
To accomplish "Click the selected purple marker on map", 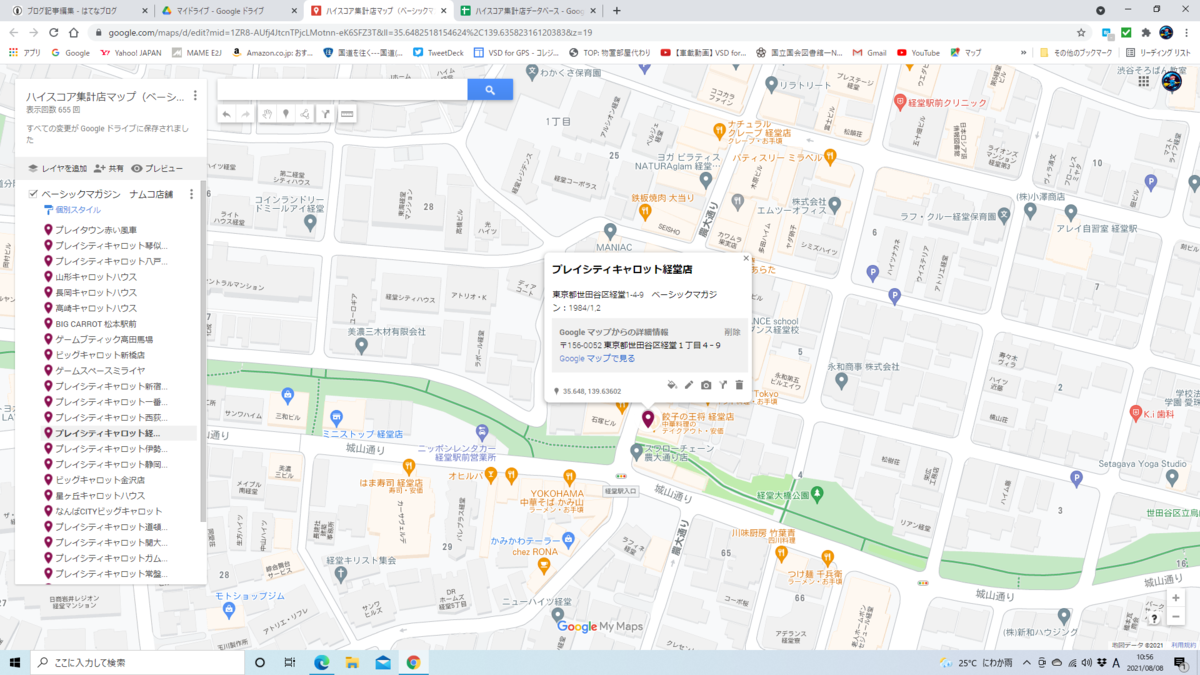I will coord(647,418).
